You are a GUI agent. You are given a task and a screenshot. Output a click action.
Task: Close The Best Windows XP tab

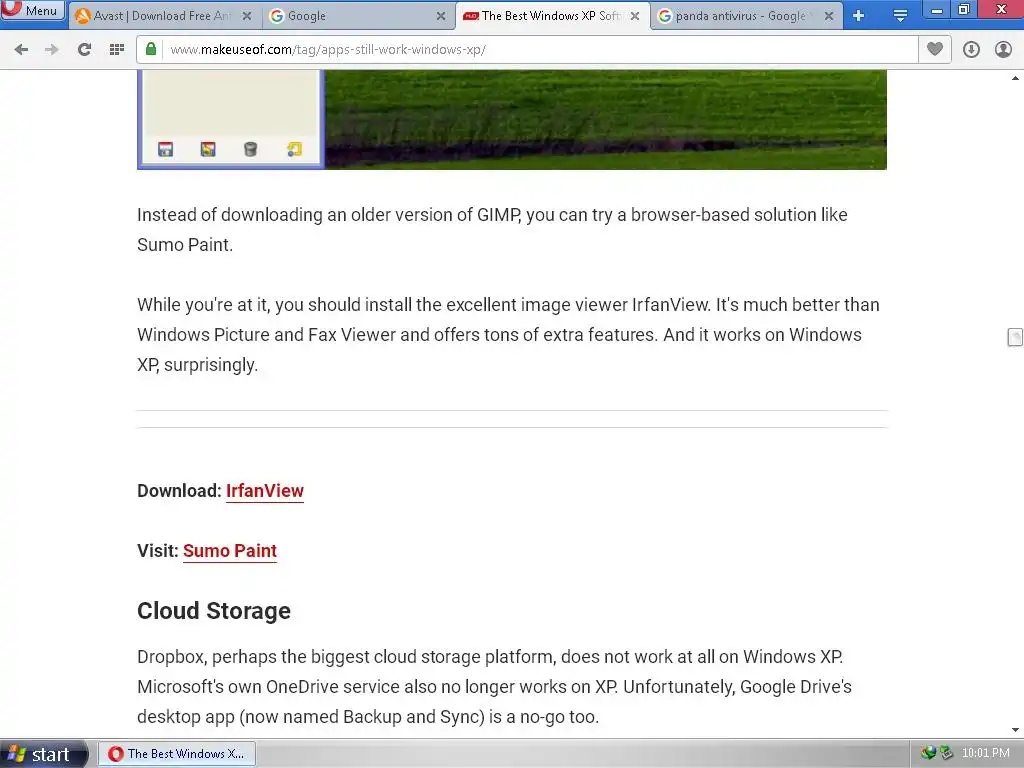pos(635,16)
